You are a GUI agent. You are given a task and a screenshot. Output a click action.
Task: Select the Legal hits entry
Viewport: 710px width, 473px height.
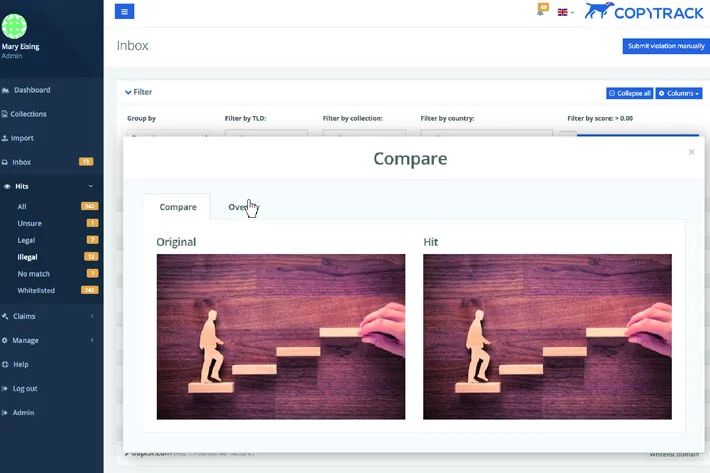tap(26, 240)
